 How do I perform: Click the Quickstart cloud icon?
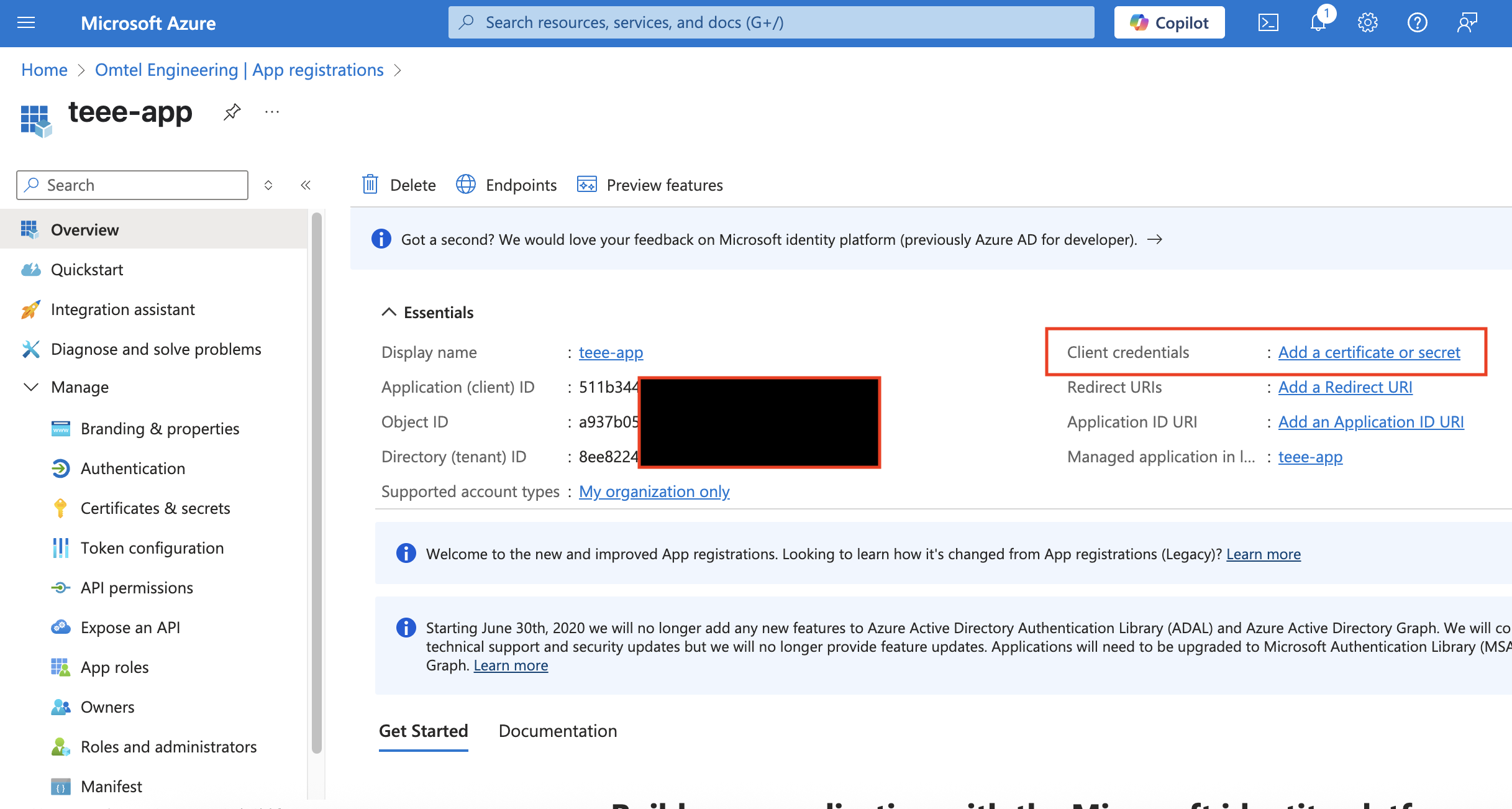(x=30, y=270)
